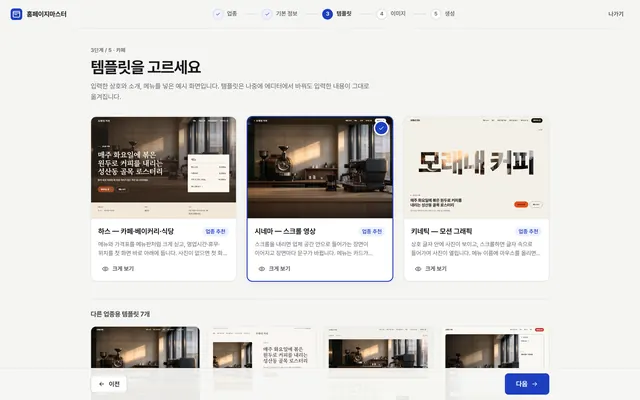The height and width of the screenshot is (400, 640).
Task: Select the 시네마 template preview image
Action: point(320,167)
